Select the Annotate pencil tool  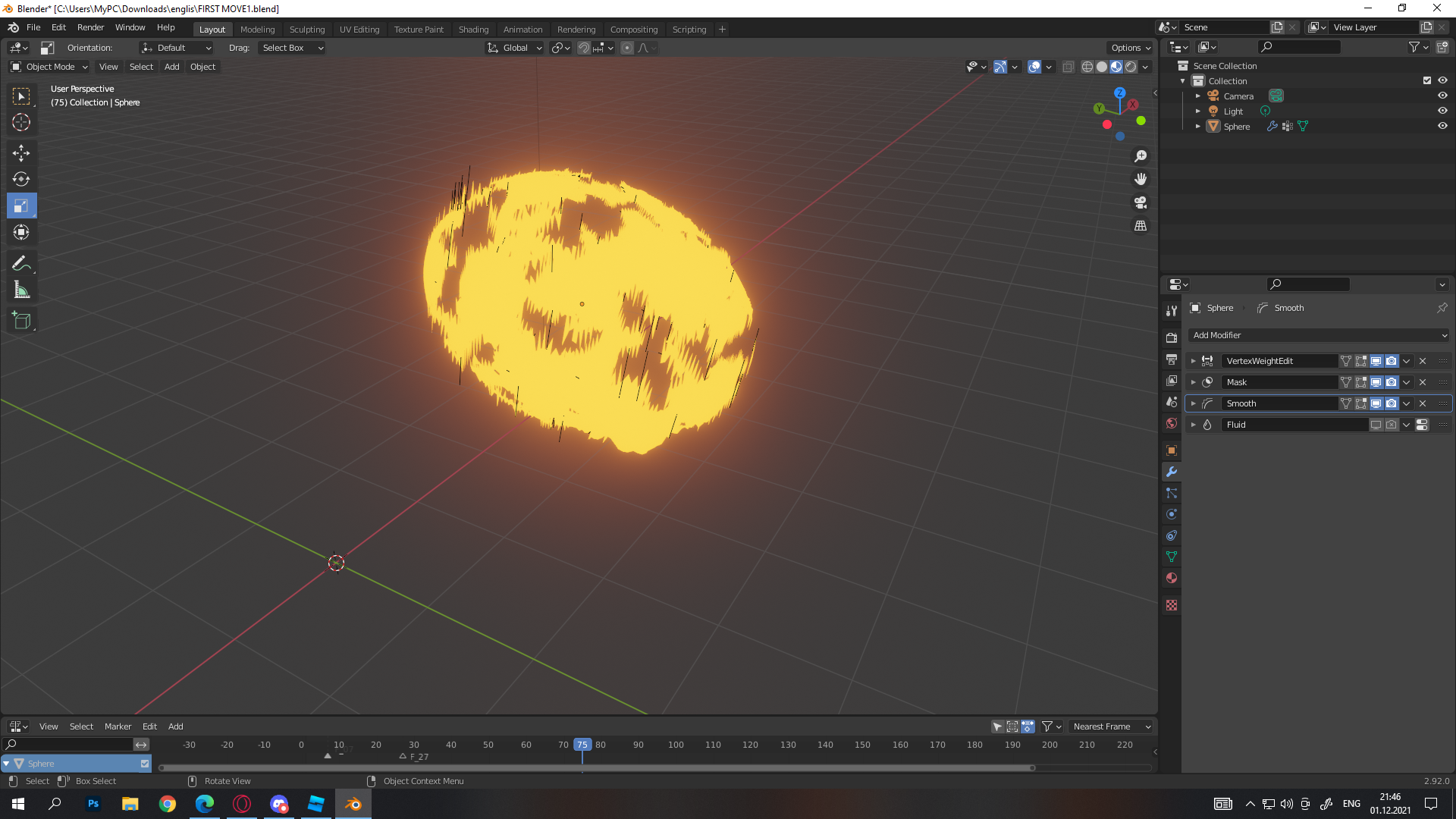click(x=21, y=264)
